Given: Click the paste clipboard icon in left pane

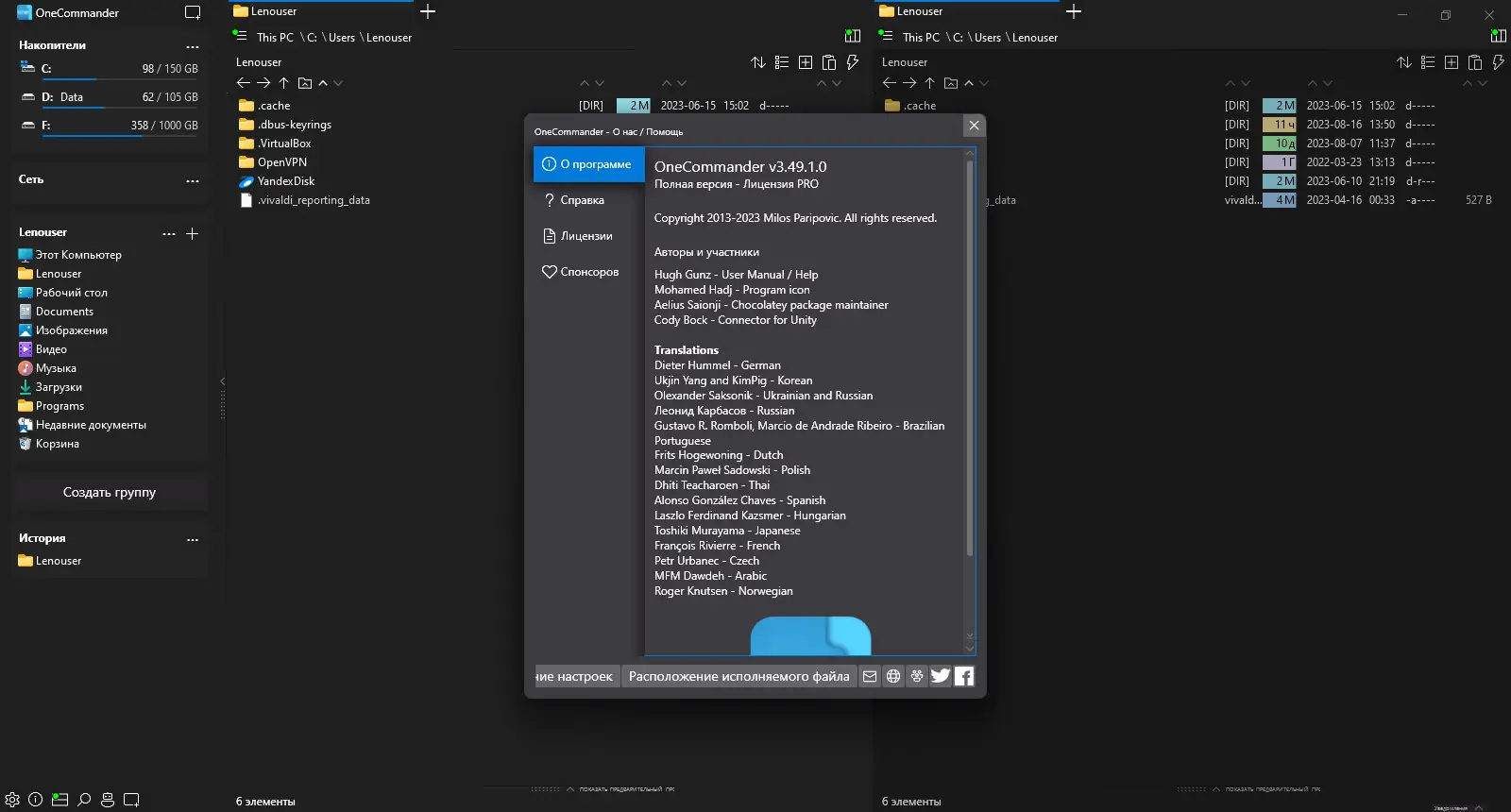Looking at the screenshot, I should [829, 62].
